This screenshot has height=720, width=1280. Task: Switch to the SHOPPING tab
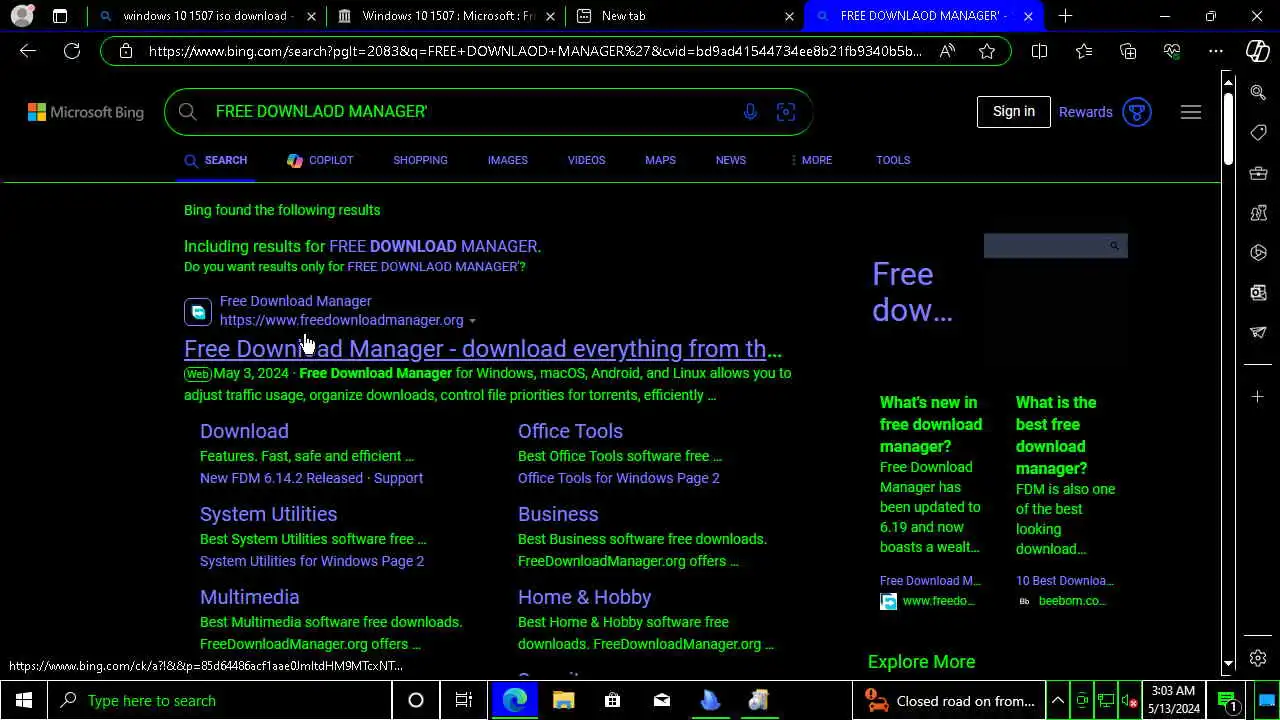(420, 160)
